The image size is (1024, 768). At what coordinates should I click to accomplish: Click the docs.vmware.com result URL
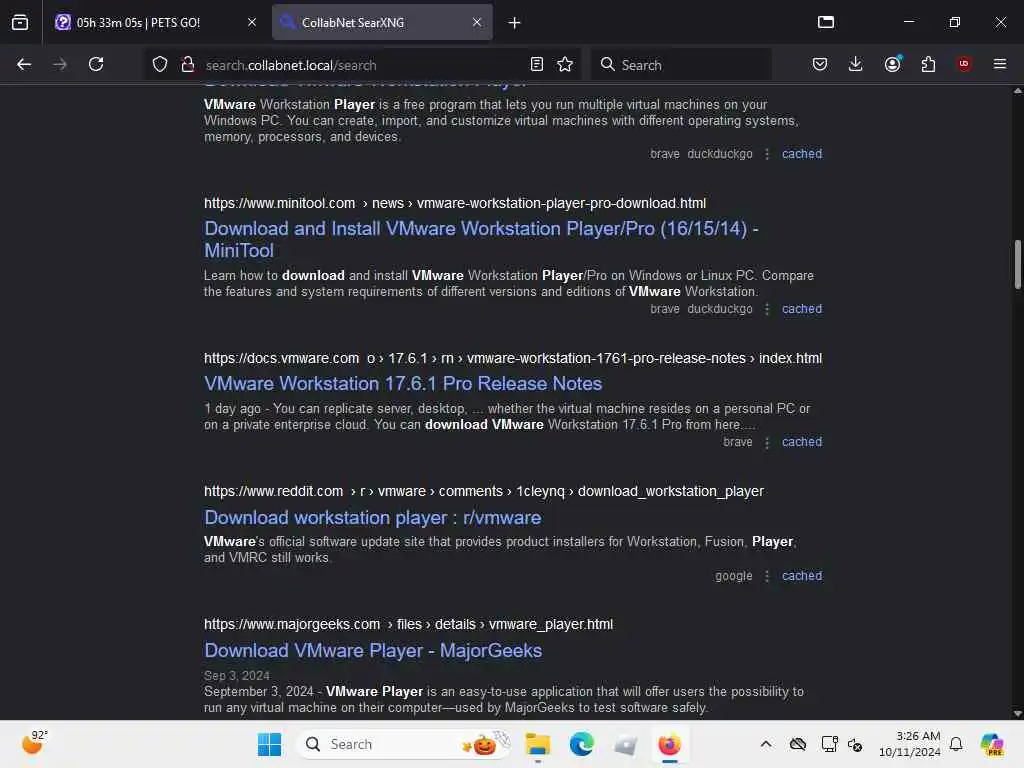pos(513,358)
